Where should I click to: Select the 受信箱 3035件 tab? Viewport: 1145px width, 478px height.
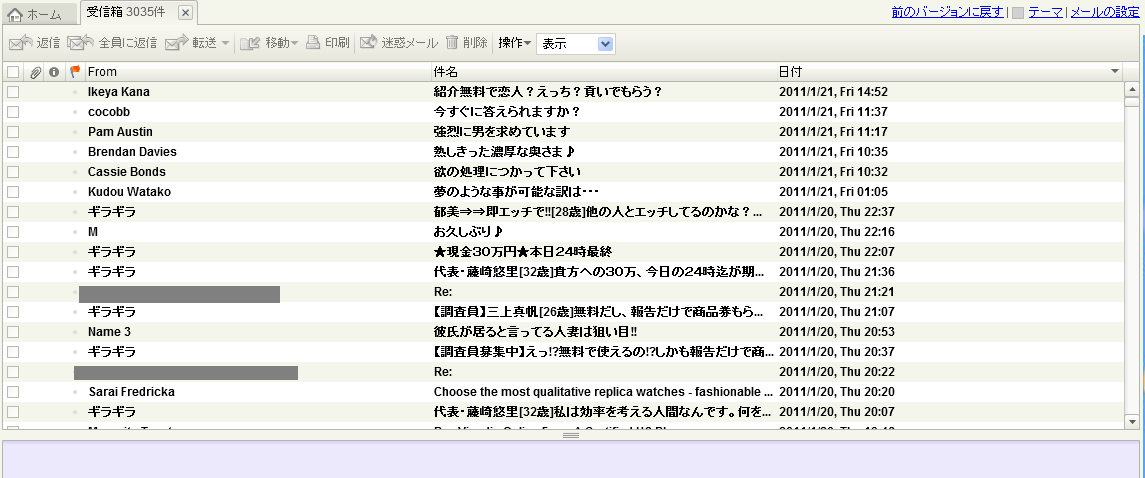pos(125,13)
